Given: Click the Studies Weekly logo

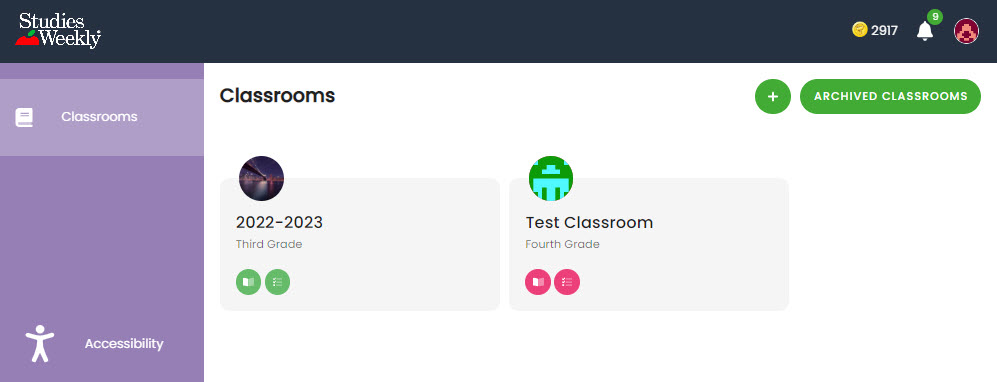Looking at the screenshot, I should pos(58,31).
